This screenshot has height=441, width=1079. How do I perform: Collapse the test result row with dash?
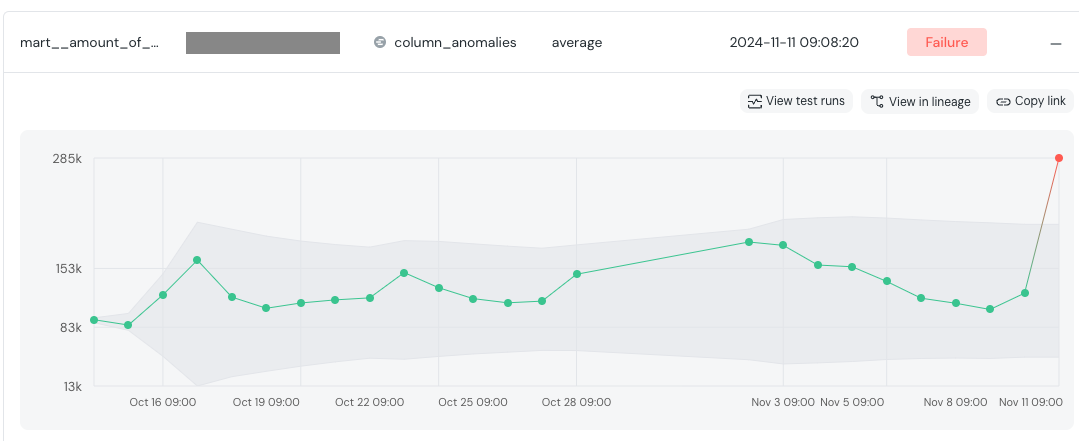click(1055, 43)
